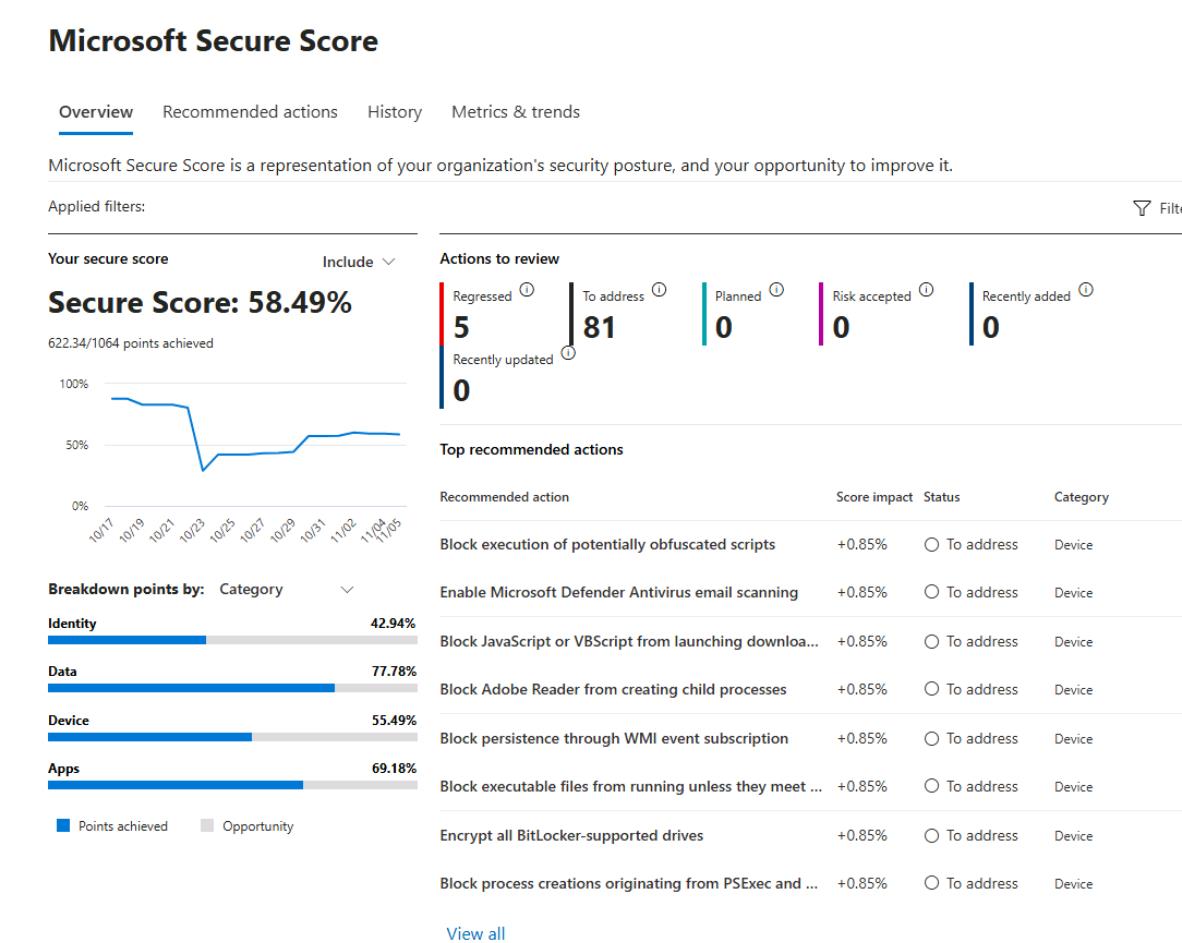Switch to the Recommended actions tab

point(250,112)
